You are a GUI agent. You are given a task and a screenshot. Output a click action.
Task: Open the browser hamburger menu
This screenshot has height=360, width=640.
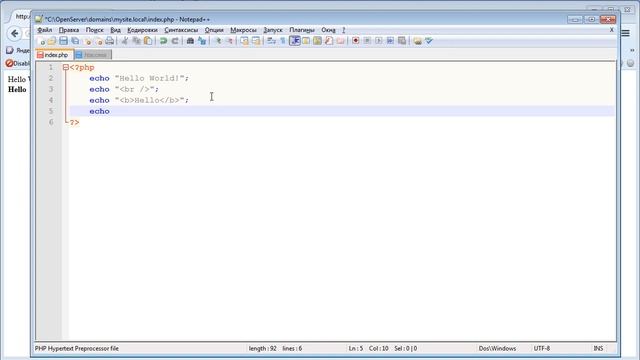tap(626, 33)
